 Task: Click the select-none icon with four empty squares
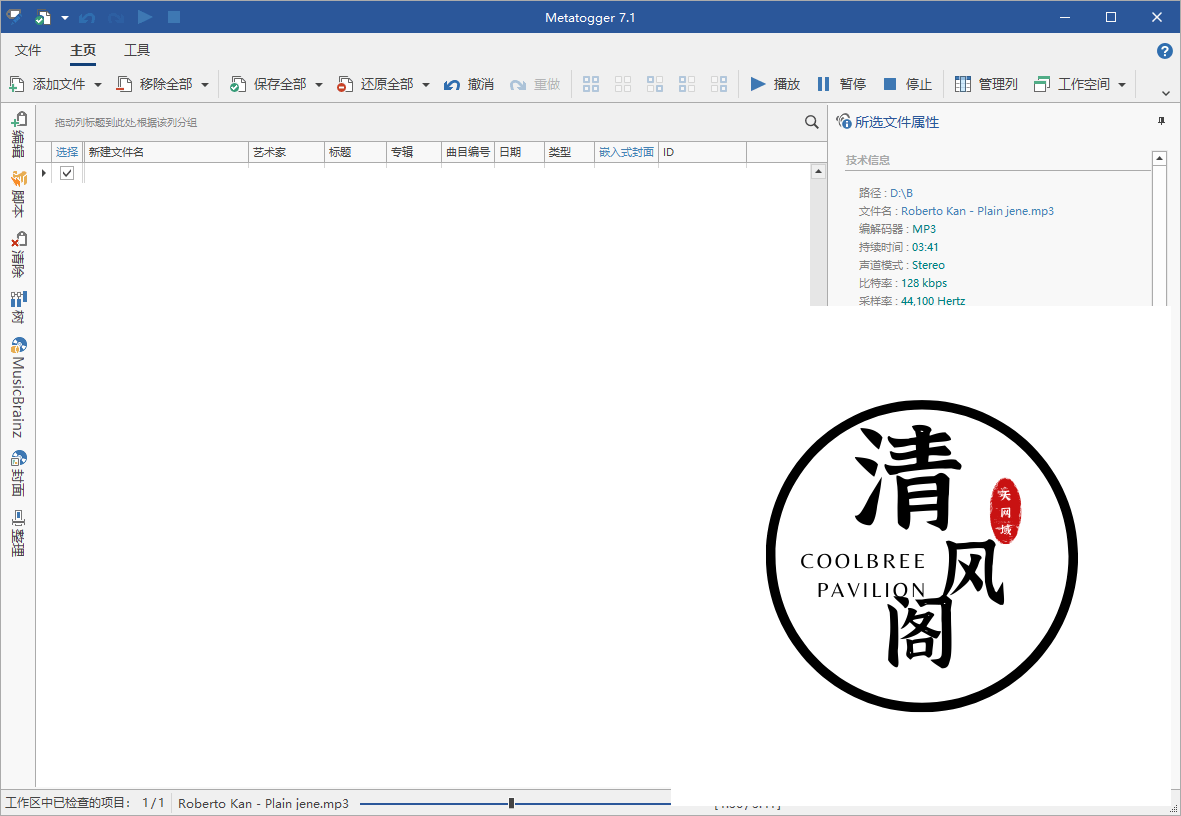(623, 84)
